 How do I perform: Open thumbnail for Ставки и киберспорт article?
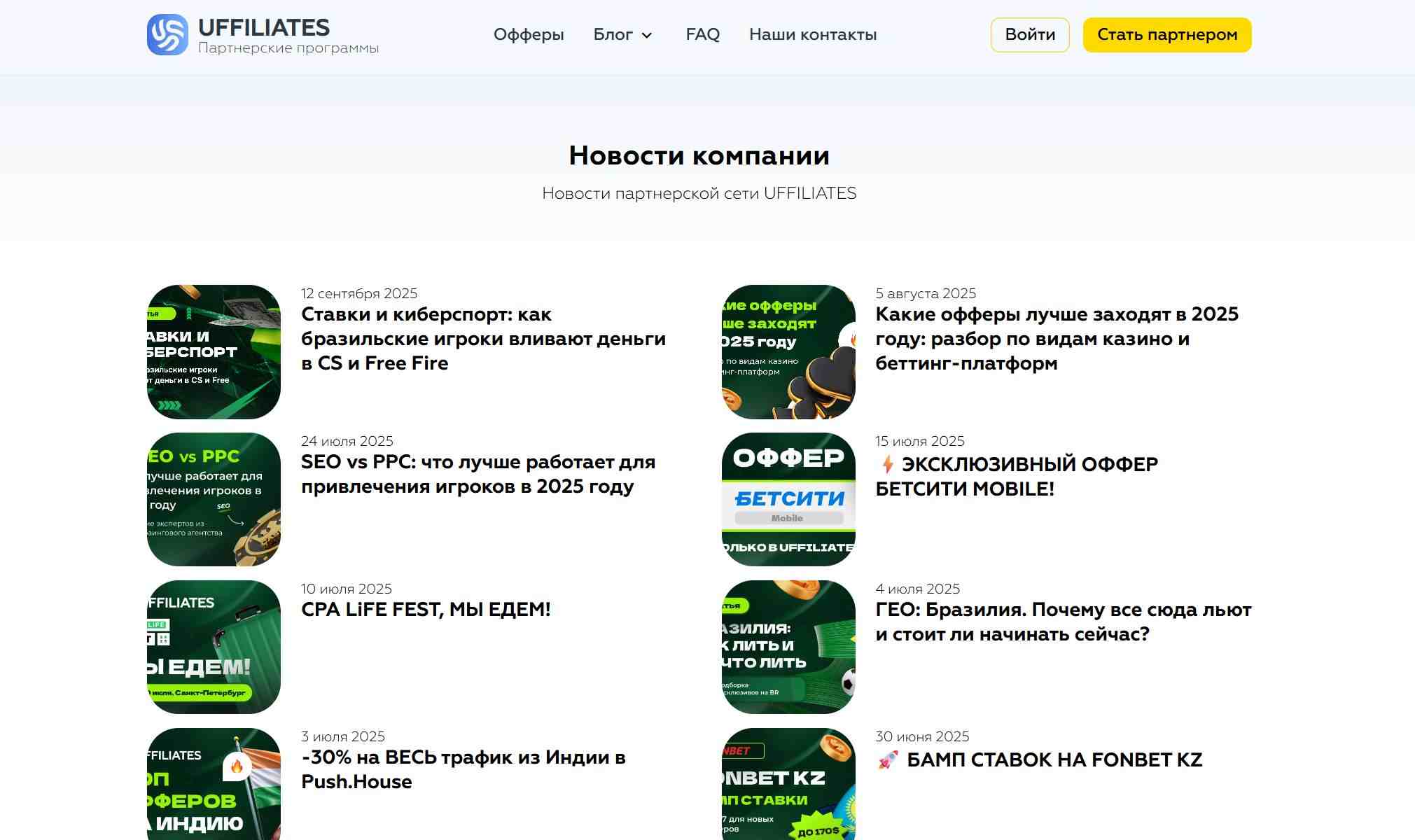click(x=214, y=351)
